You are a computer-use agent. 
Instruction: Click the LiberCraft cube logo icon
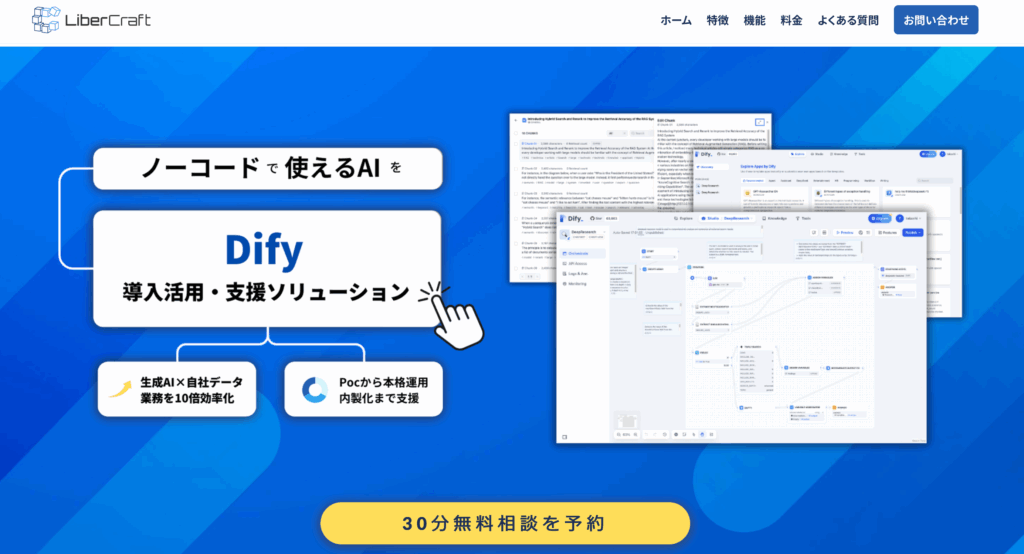pos(47,20)
